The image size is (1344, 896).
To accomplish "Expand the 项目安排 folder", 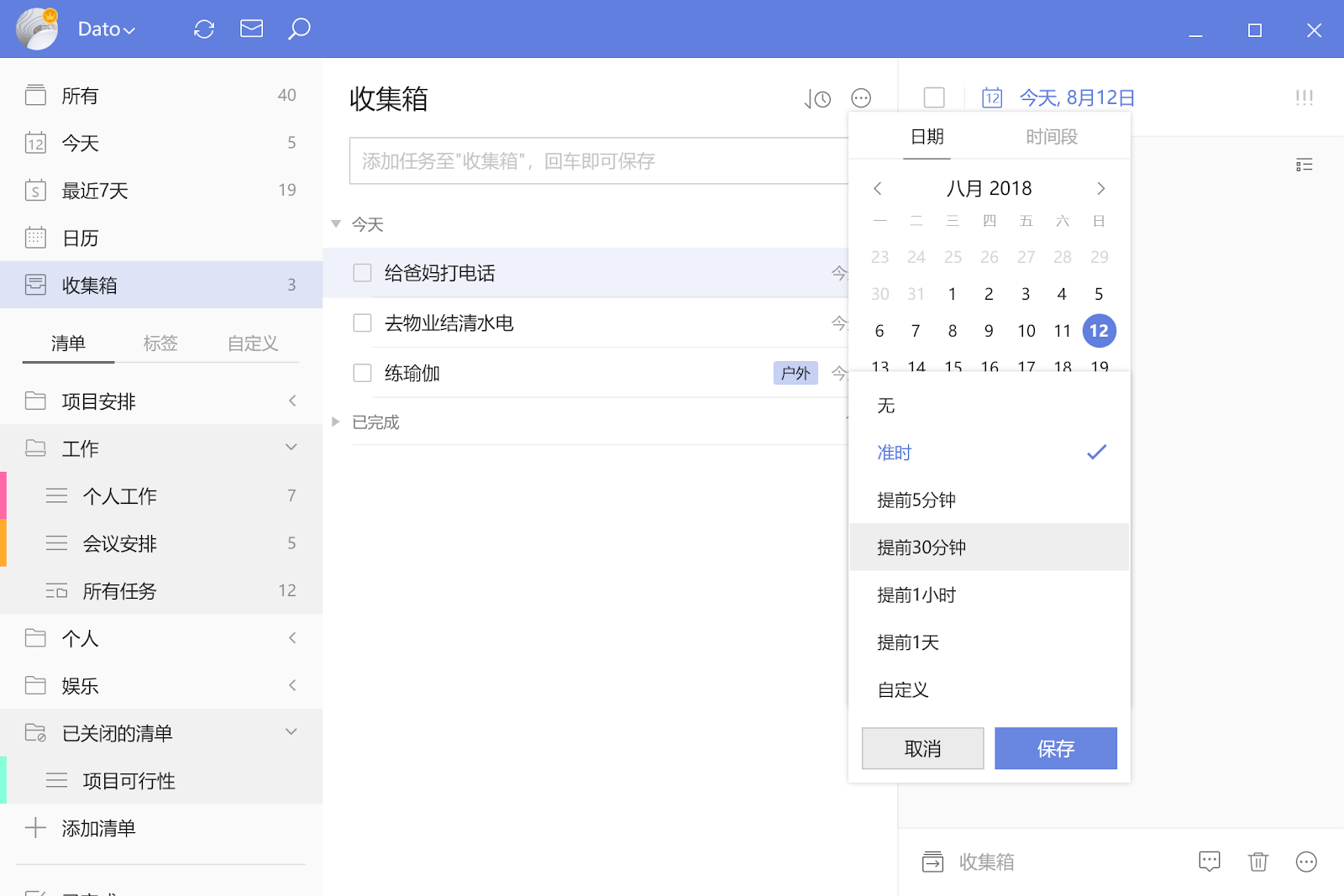I will [292, 401].
